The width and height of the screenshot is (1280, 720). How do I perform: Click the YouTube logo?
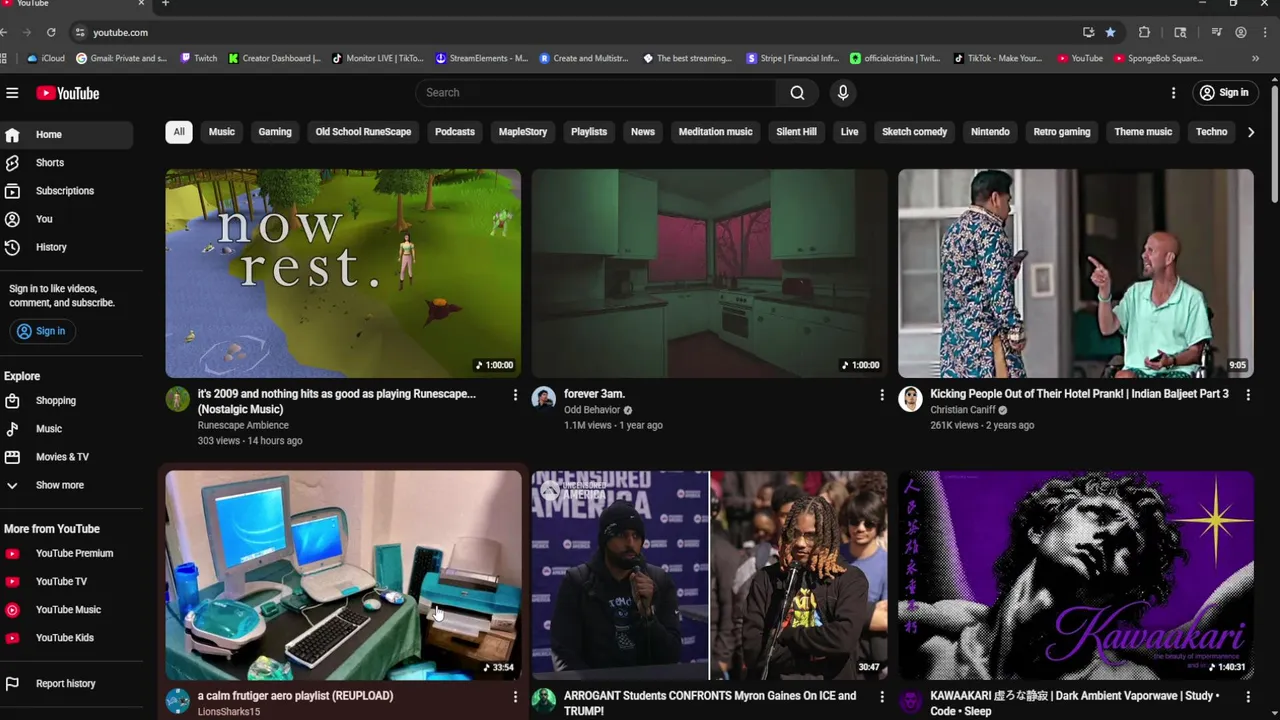coord(68,93)
